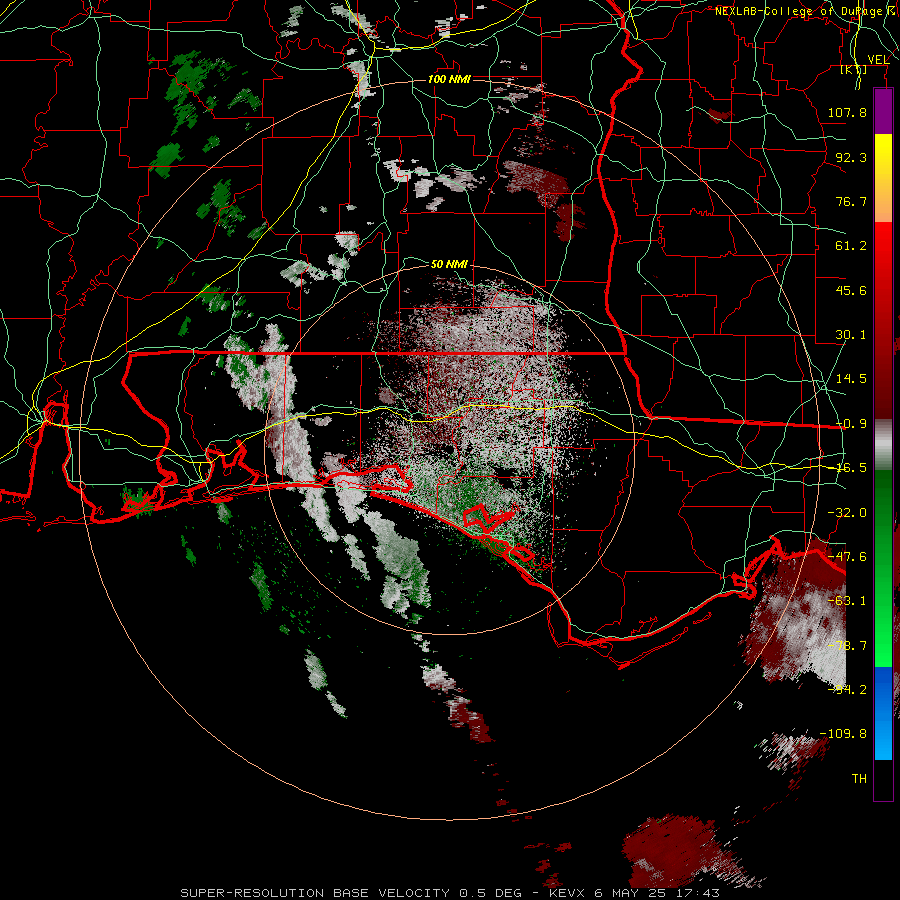900x900 pixels.
Task: Click the blue segment of the color bar
Action: coord(883,713)
